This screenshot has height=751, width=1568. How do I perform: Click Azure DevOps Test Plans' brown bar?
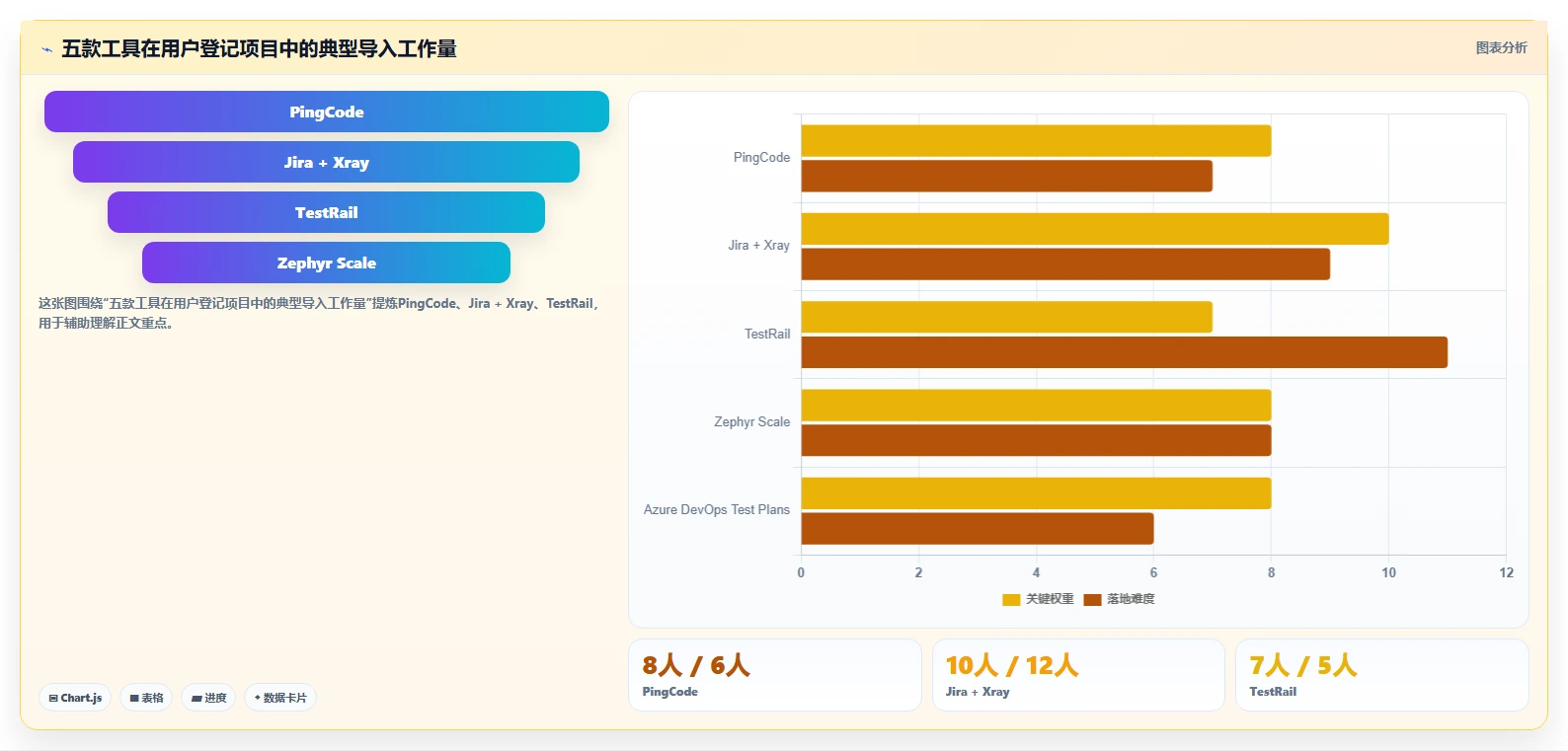(977, 529)
